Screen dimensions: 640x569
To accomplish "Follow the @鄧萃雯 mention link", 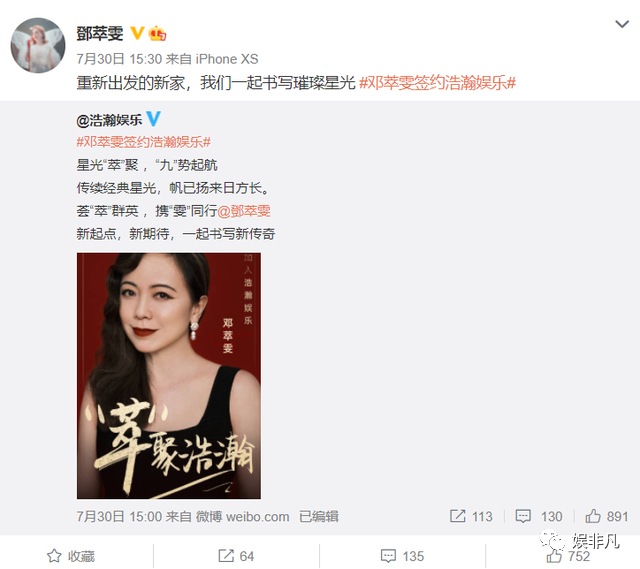I will [x=244, y=211].
